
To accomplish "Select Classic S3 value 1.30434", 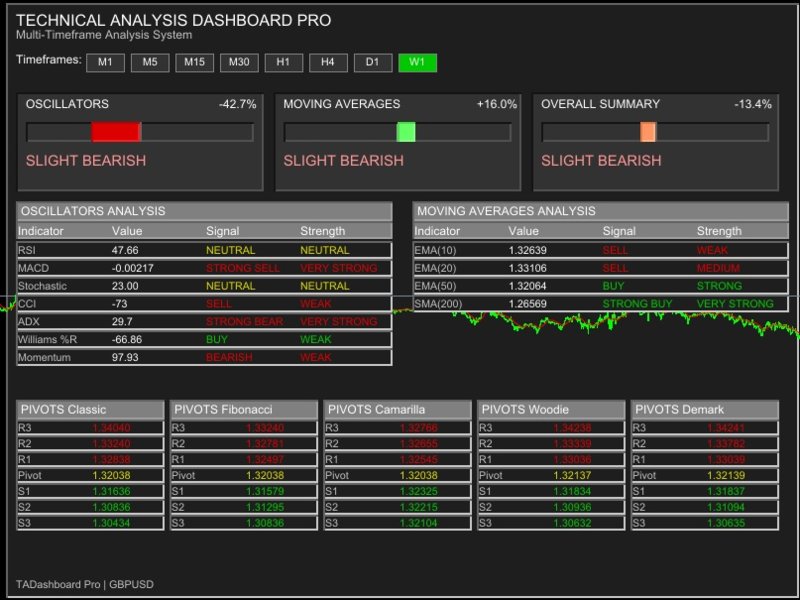I will tap(111, 523).
